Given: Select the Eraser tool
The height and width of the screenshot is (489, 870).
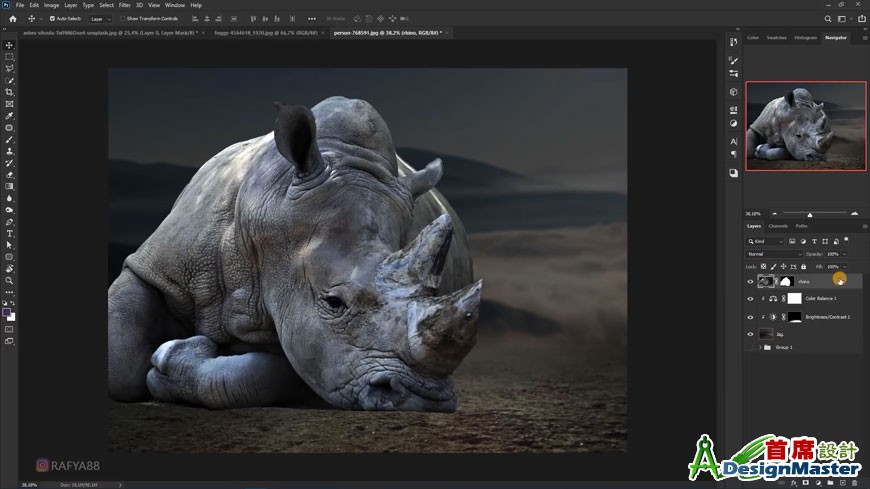Looking at the screenshot, I should coord(9,175).
